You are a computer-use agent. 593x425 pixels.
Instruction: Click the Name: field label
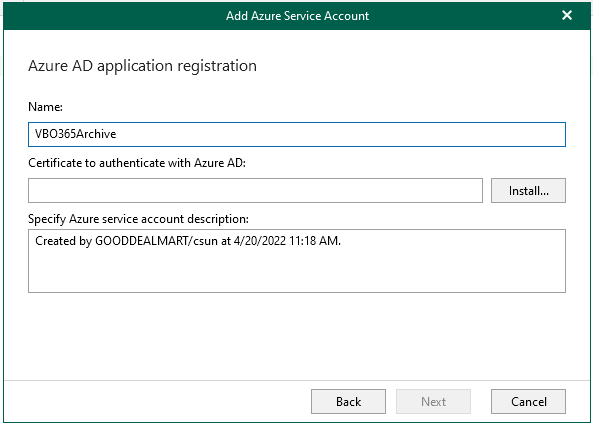pos(45,107)
